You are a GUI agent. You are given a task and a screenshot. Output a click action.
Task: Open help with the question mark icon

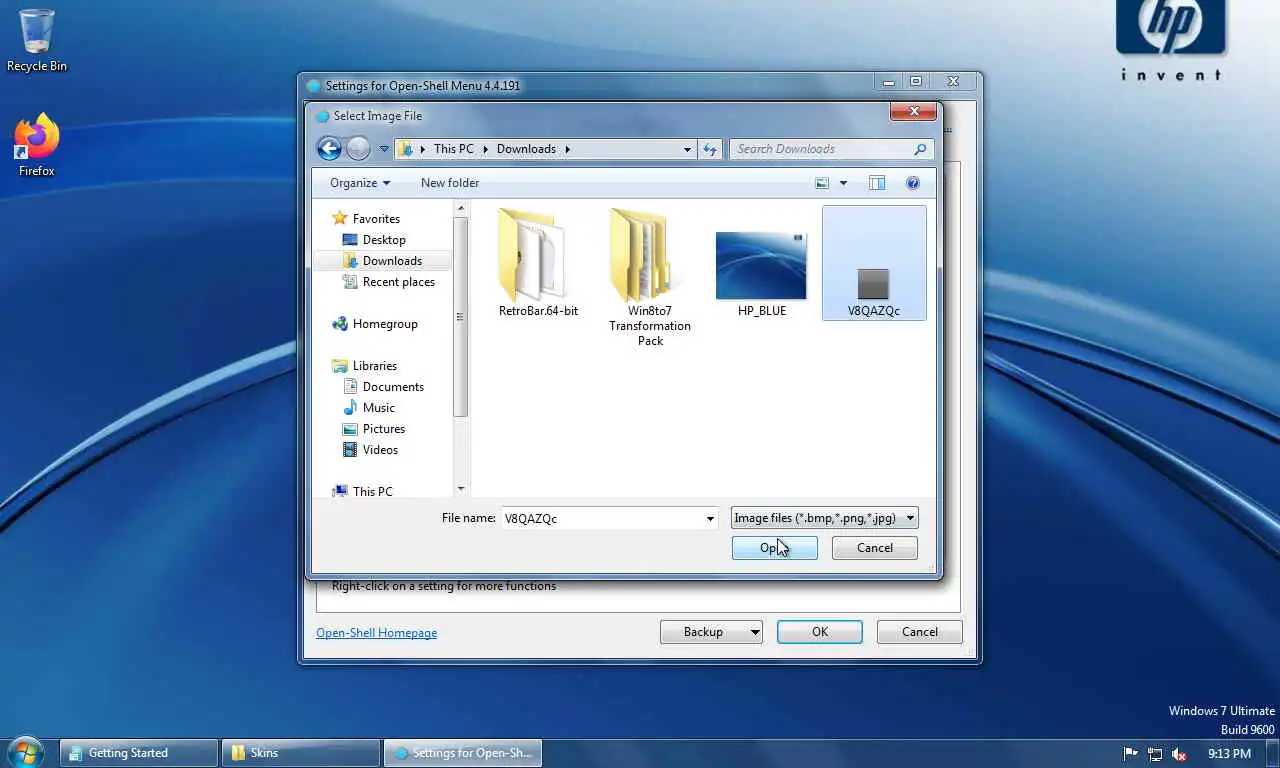click(x=912, y=183)
